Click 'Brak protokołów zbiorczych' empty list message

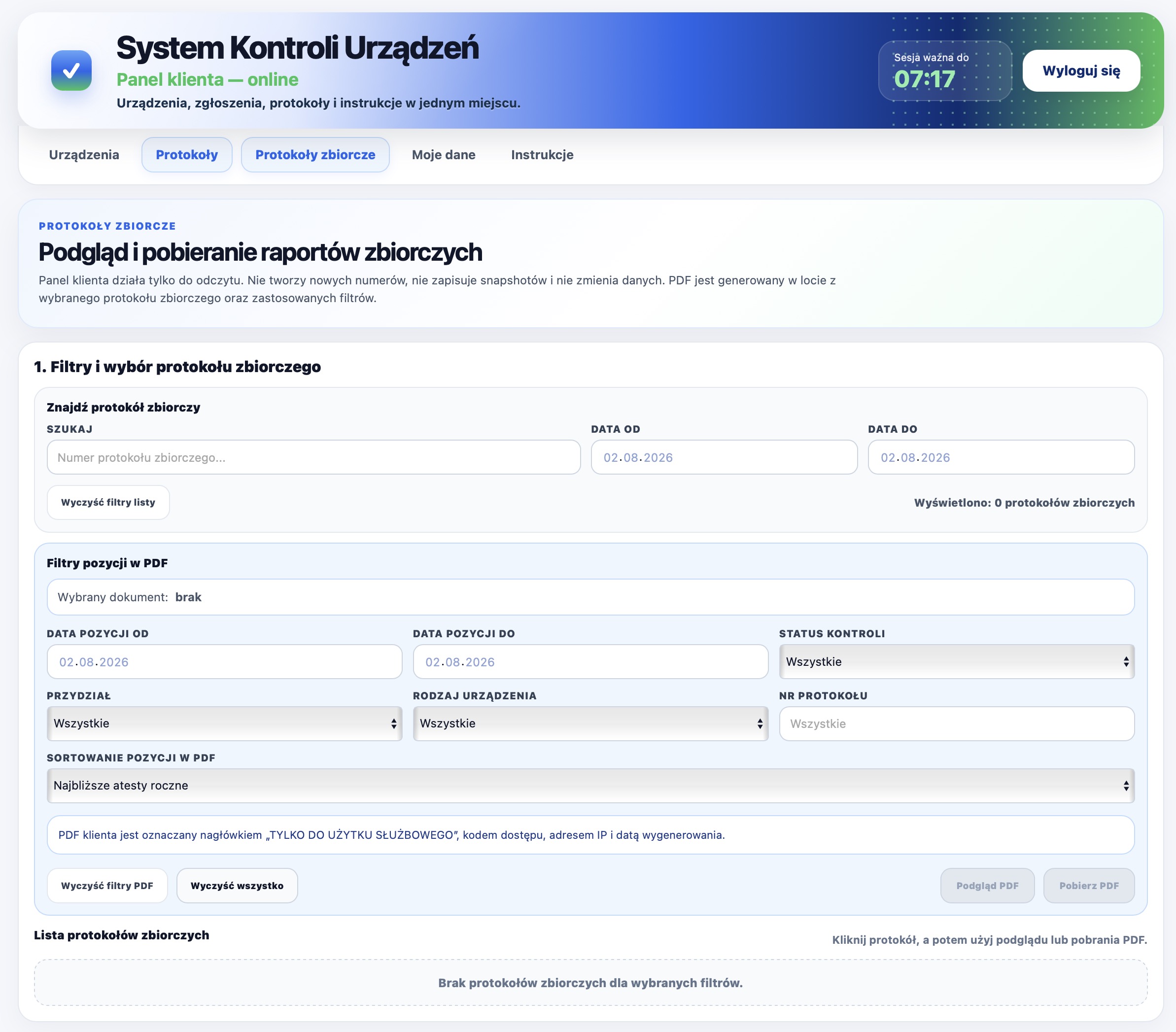click(590, 983)
